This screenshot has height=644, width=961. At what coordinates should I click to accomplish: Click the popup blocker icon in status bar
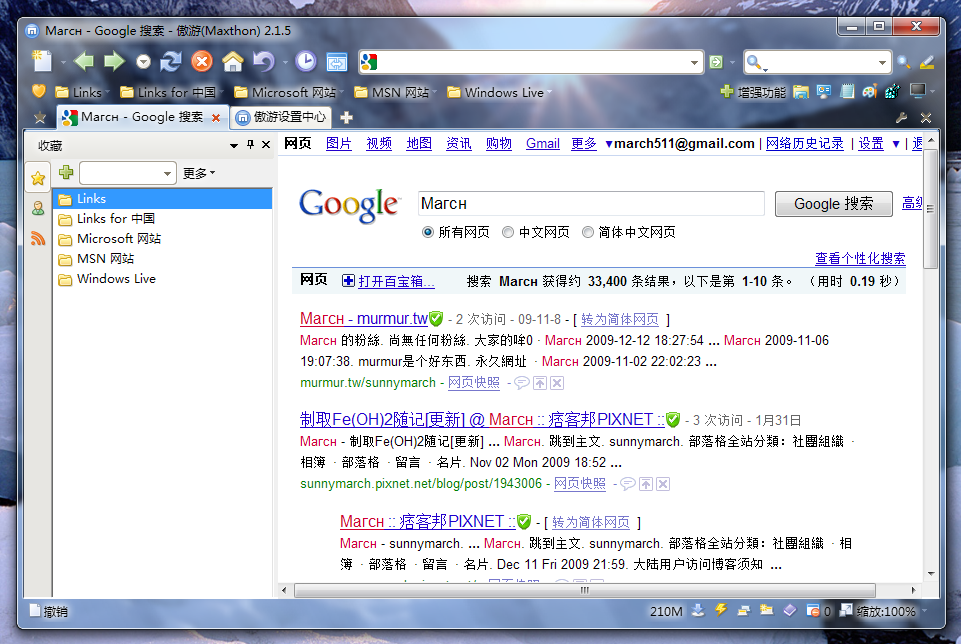pos(813,610)
